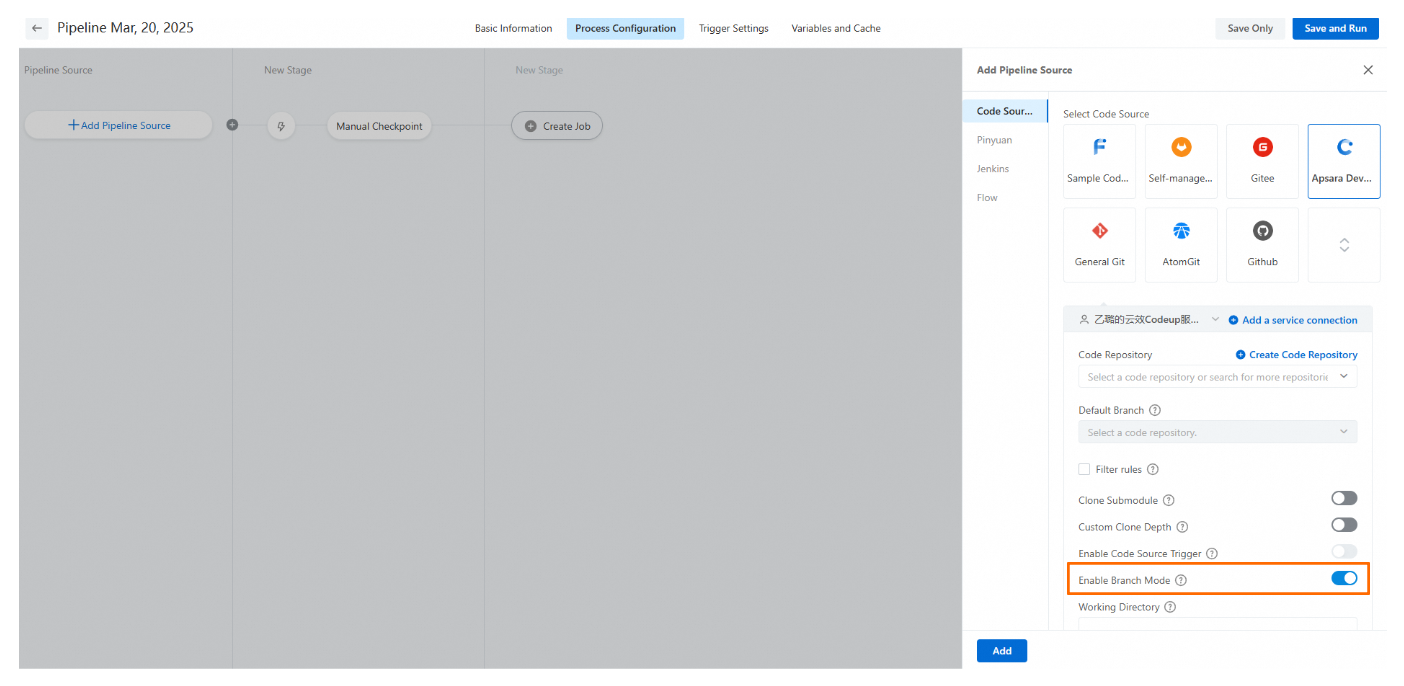Click plus icon of Add a service connection
Viewport: 1404px width, 686px height.
(x=1233, y=320)
